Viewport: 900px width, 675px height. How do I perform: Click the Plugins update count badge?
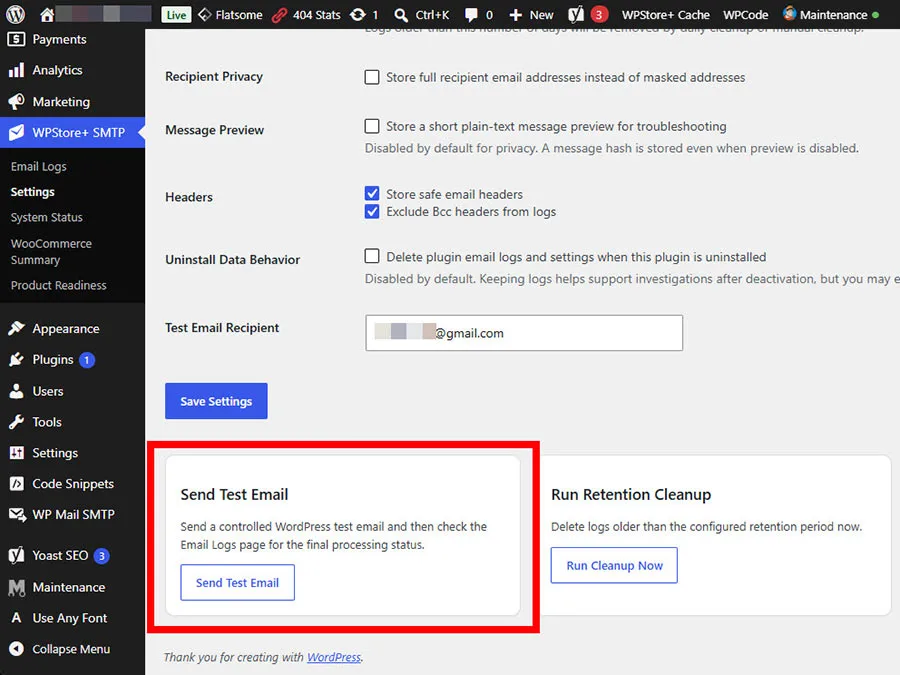pos(87,360)
